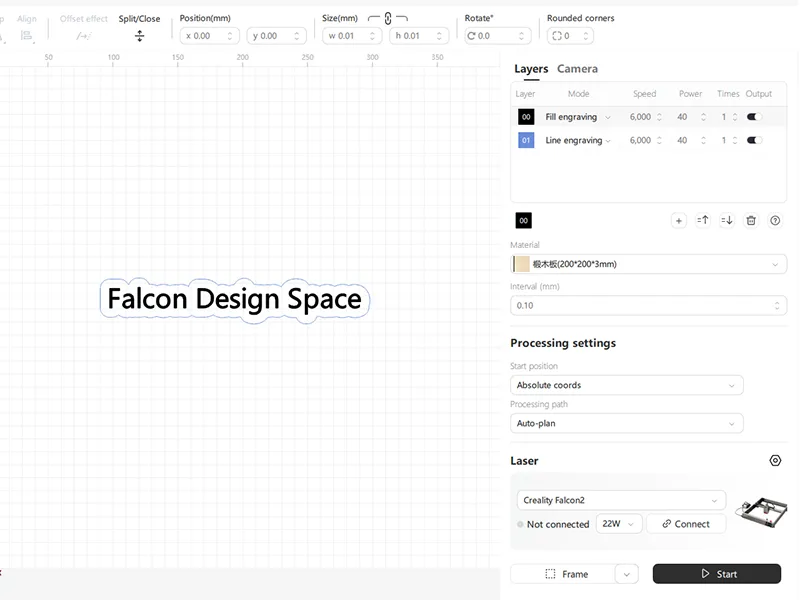Move layer up with arrow icon
The width and height of the screenshot is (800, 600).
point(703,220)
